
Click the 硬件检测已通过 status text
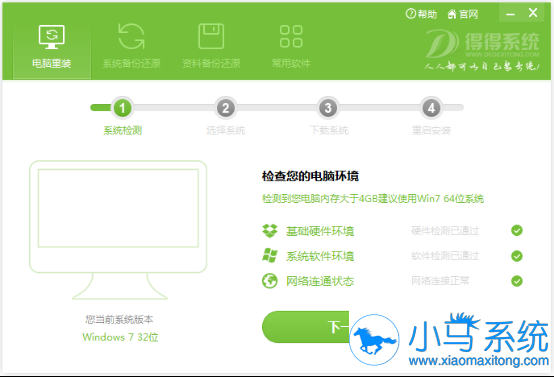click(445, 231)
